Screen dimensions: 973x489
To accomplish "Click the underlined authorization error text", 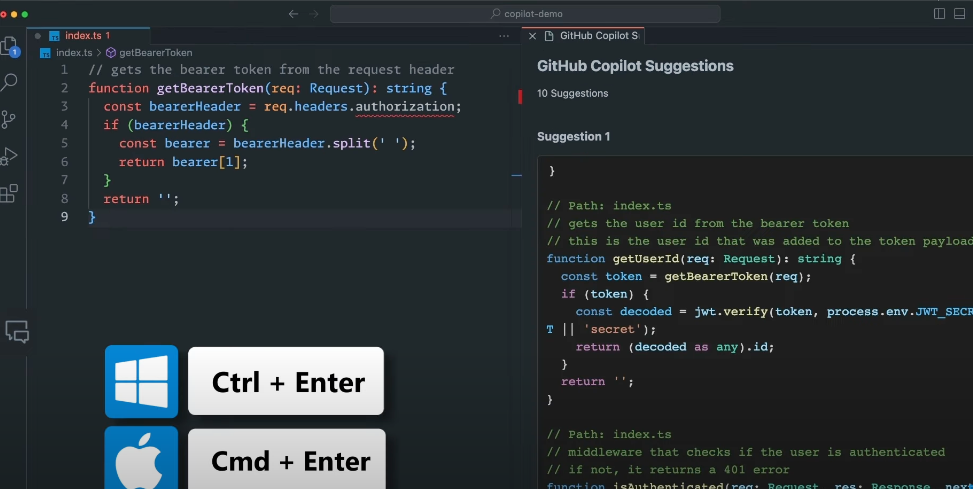I will 405,106.
